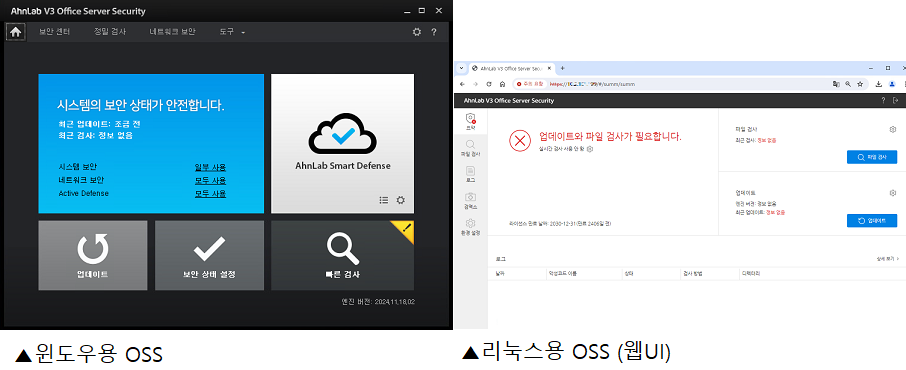
Task: Click the web UI logout icon
Action: [896, 101]
